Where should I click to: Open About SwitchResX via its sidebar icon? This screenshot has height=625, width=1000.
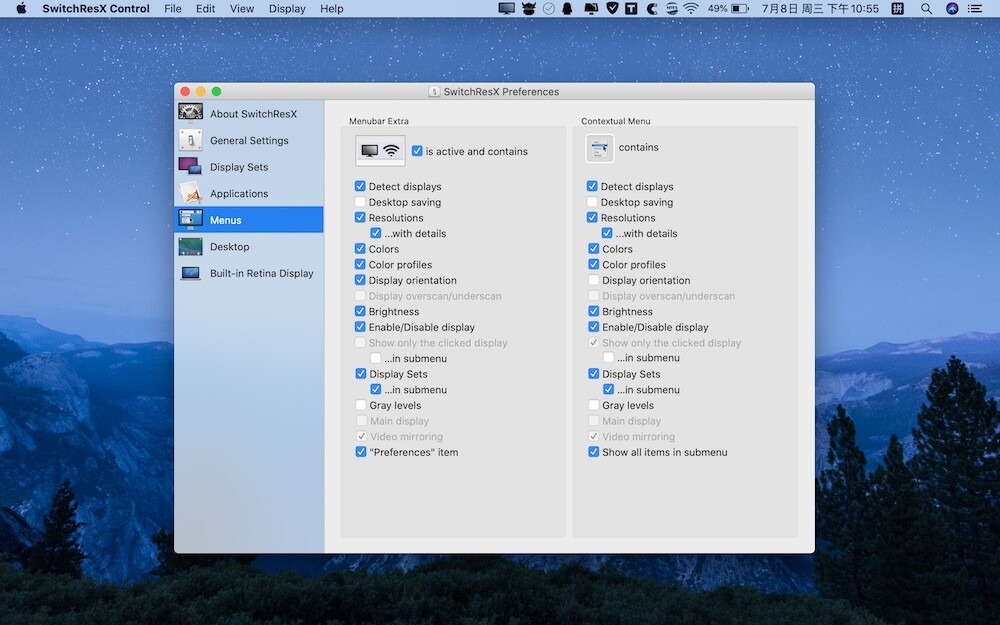point(190,113)
